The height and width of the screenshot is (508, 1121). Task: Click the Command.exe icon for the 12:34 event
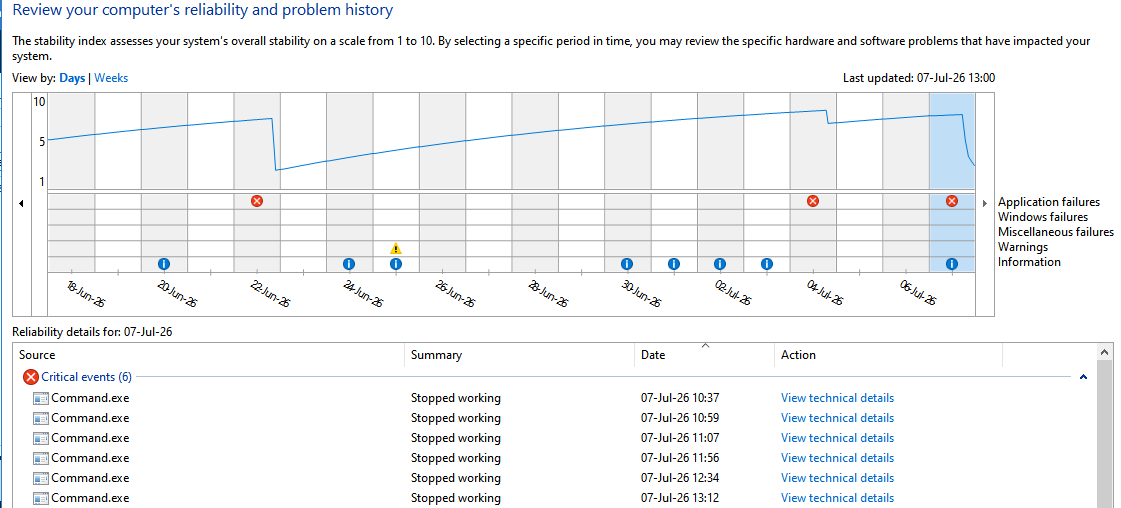point(41,478)
